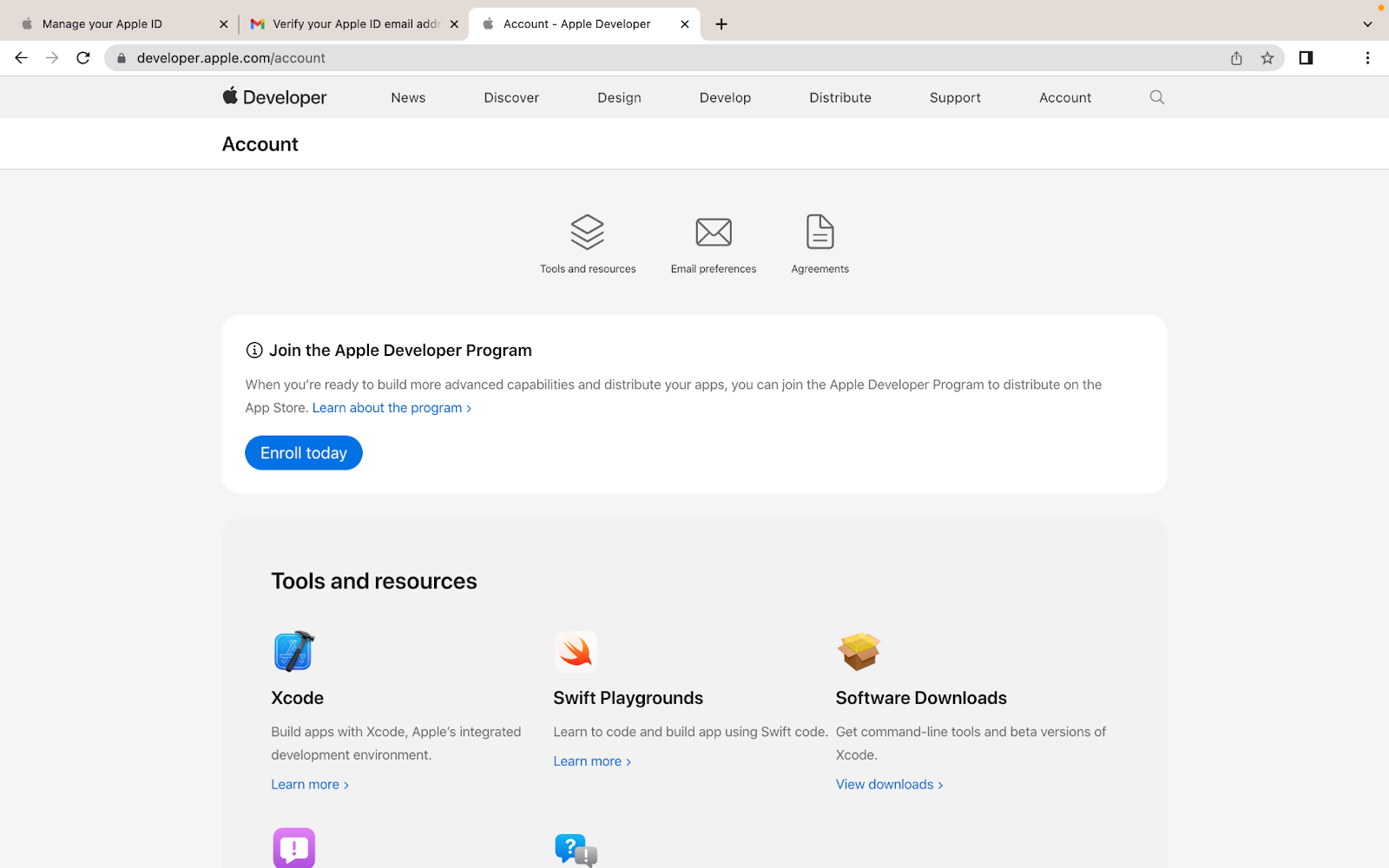This screenshot has height=868, width=1389.
Task: Click the lock icon in address bar
Action: click(122, 58)
